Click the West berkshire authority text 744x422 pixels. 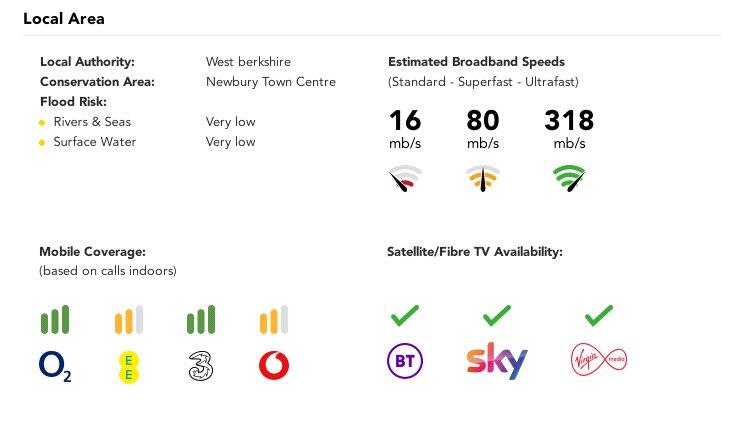(248, 62)
